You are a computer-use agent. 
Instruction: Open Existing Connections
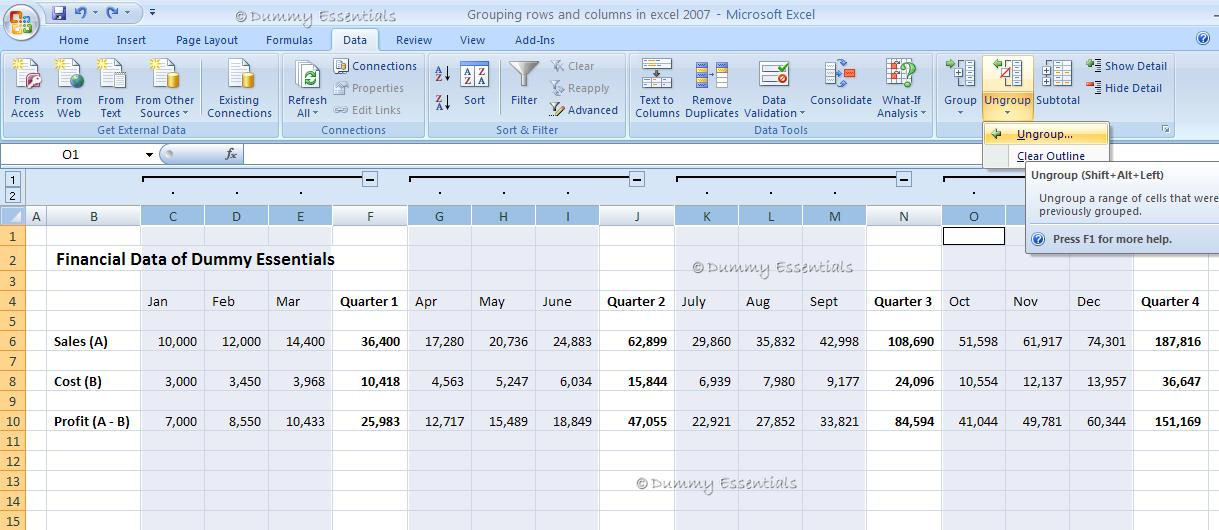pos(239,89)
